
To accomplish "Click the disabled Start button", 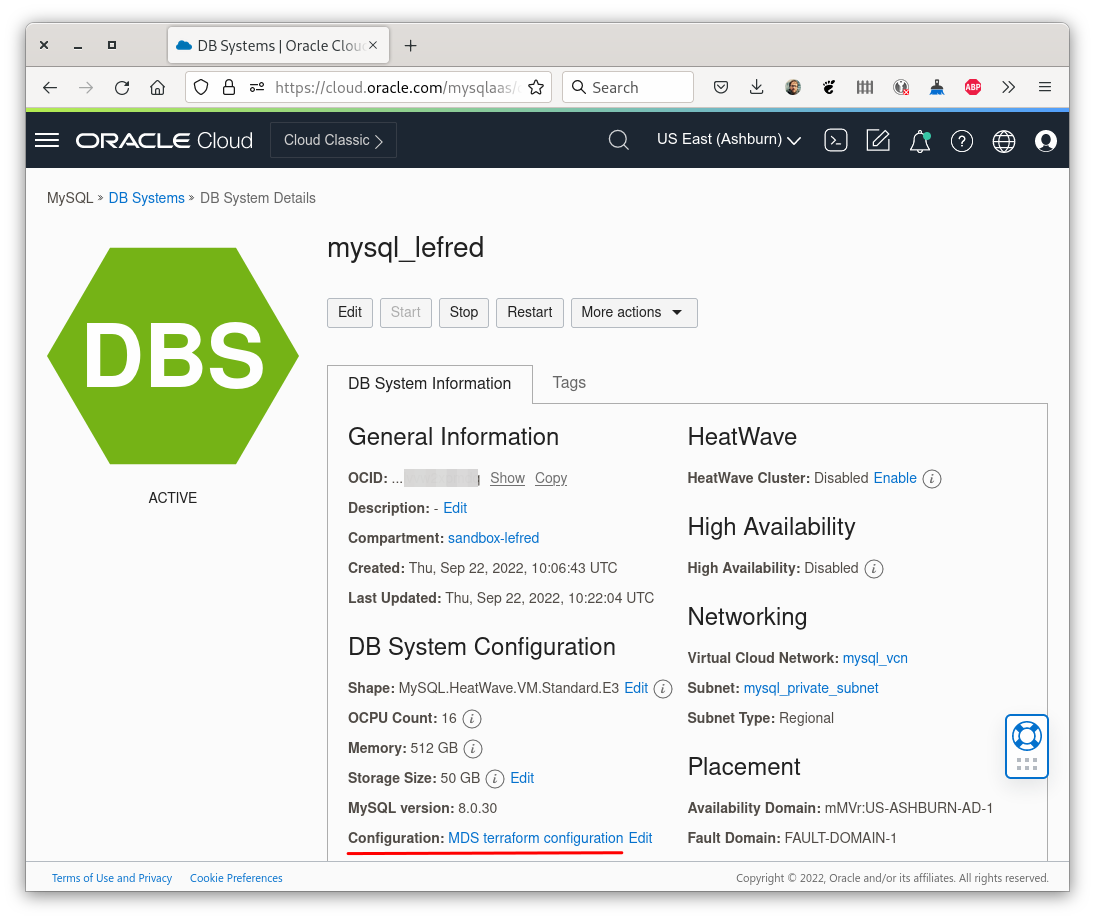I will 406,312.
